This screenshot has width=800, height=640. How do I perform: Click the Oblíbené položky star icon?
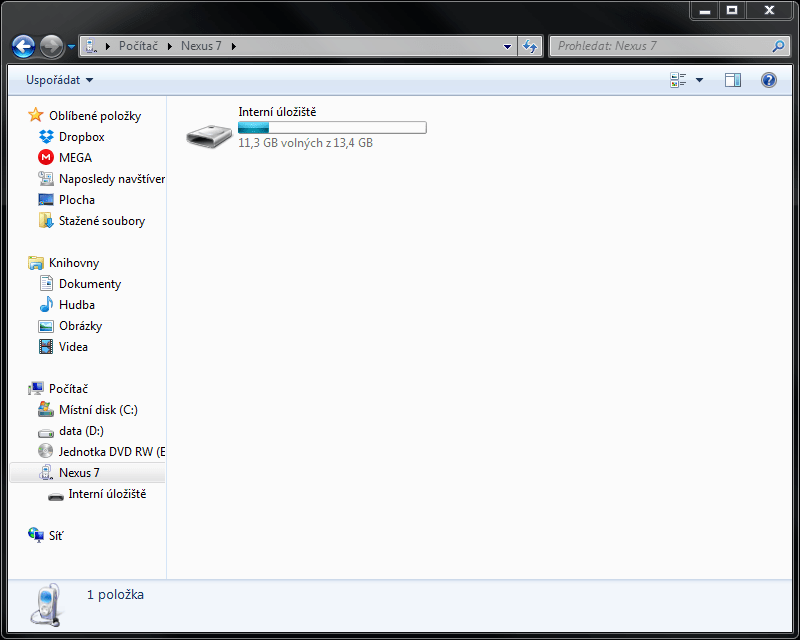[36, 115]
